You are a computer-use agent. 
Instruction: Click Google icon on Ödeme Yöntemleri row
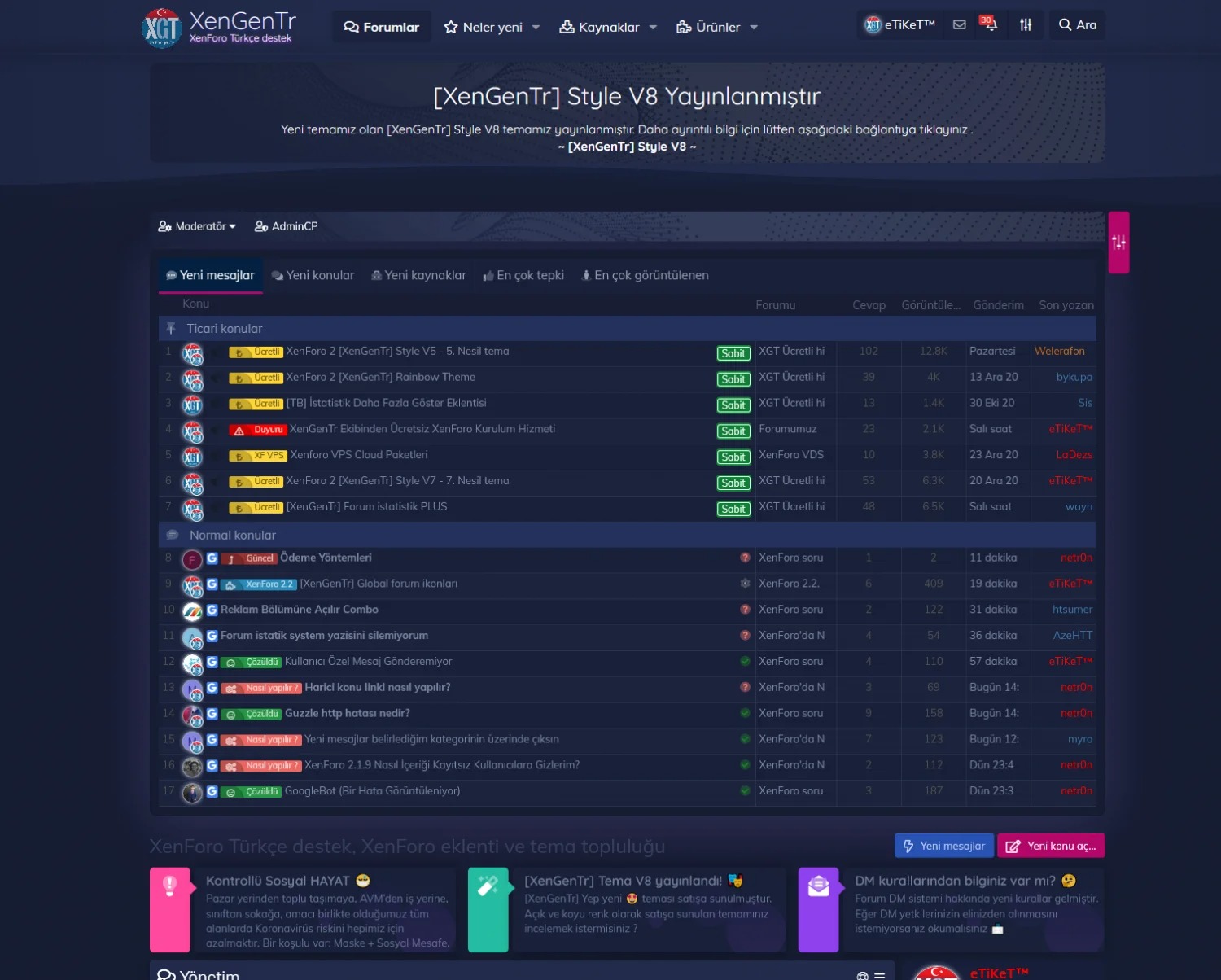point(212,558)
